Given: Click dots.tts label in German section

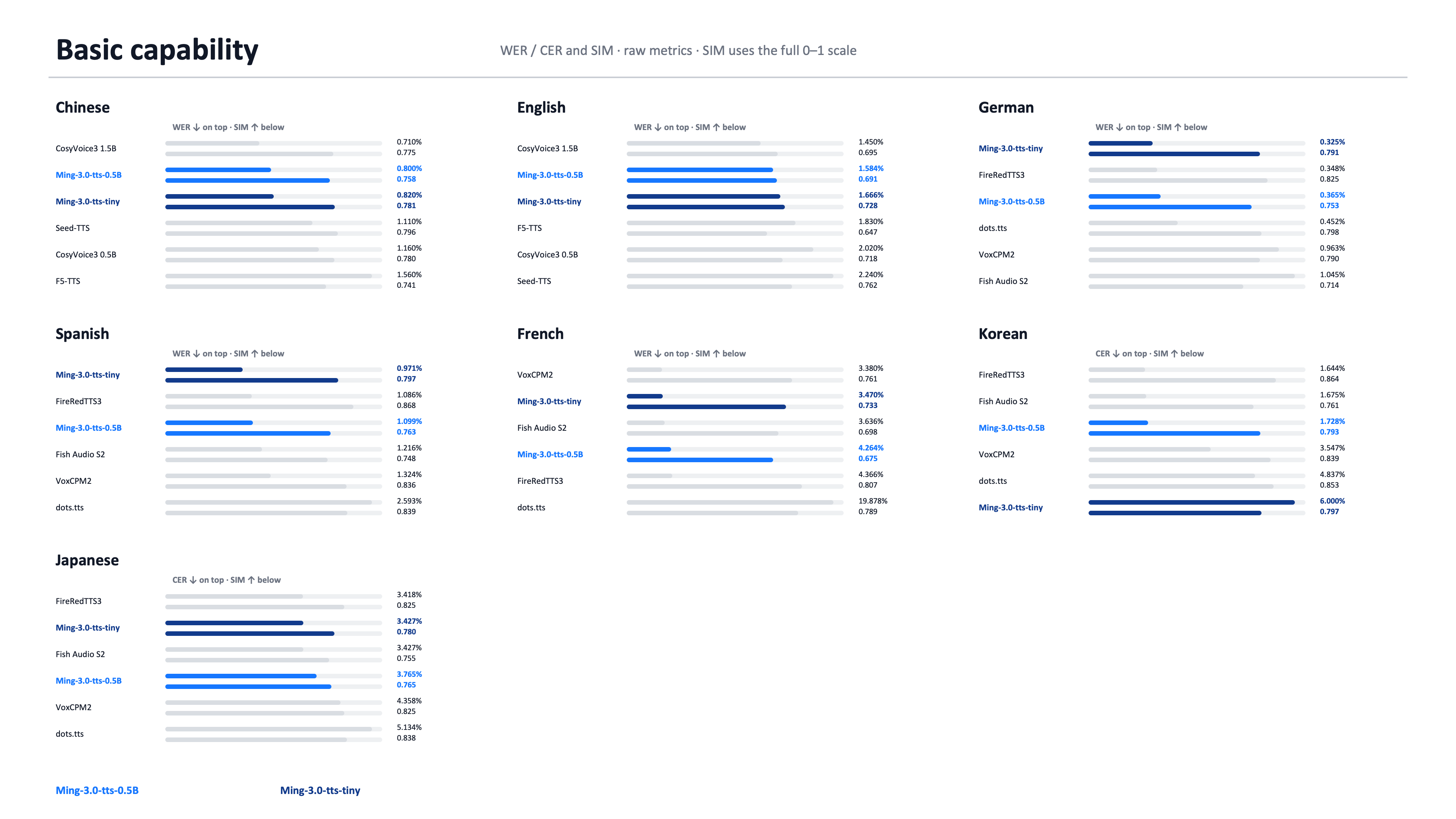Looking at the screenshot, I should pos(993,228).
